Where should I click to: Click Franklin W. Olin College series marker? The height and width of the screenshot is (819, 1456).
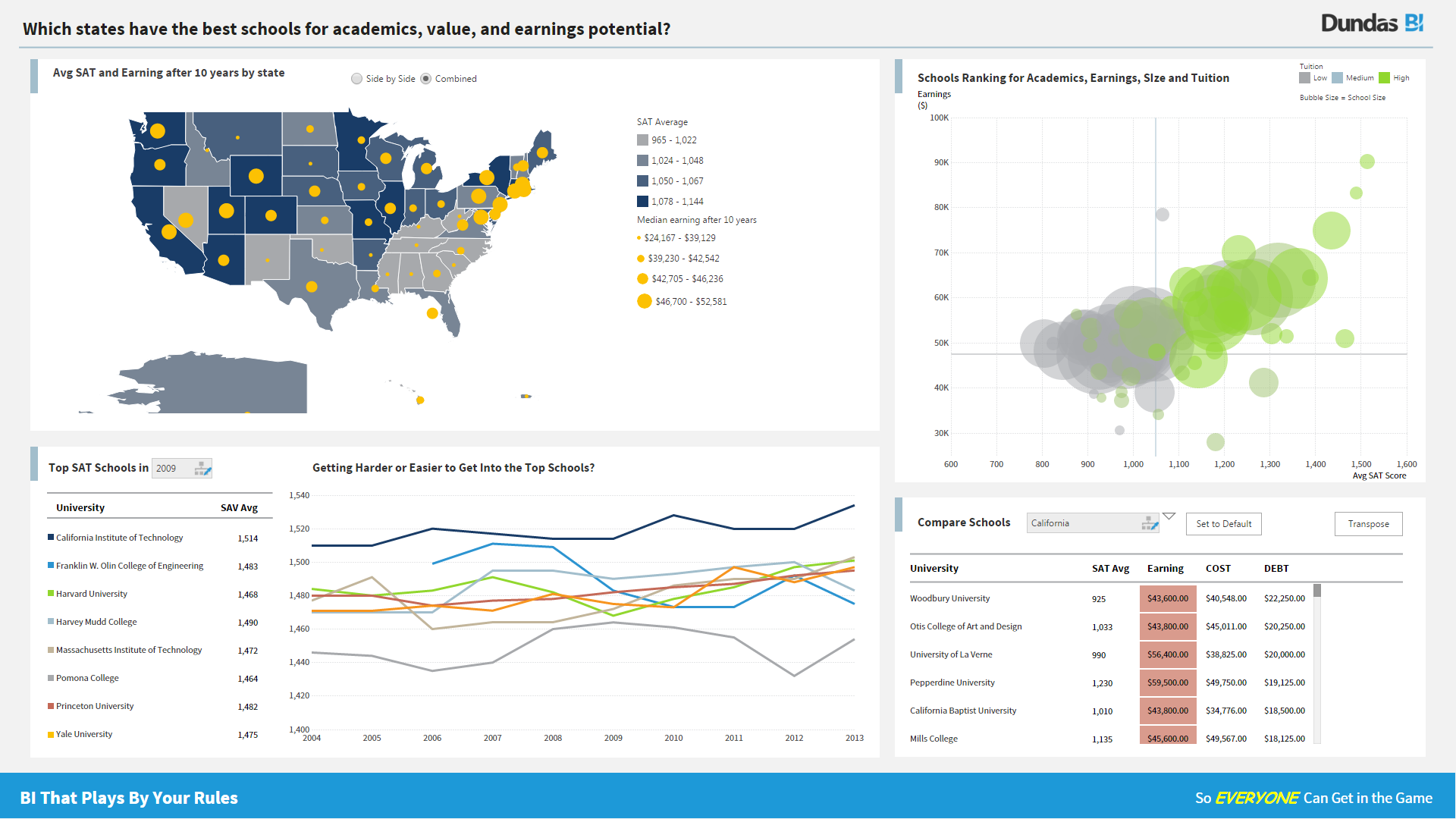(51, 566)
